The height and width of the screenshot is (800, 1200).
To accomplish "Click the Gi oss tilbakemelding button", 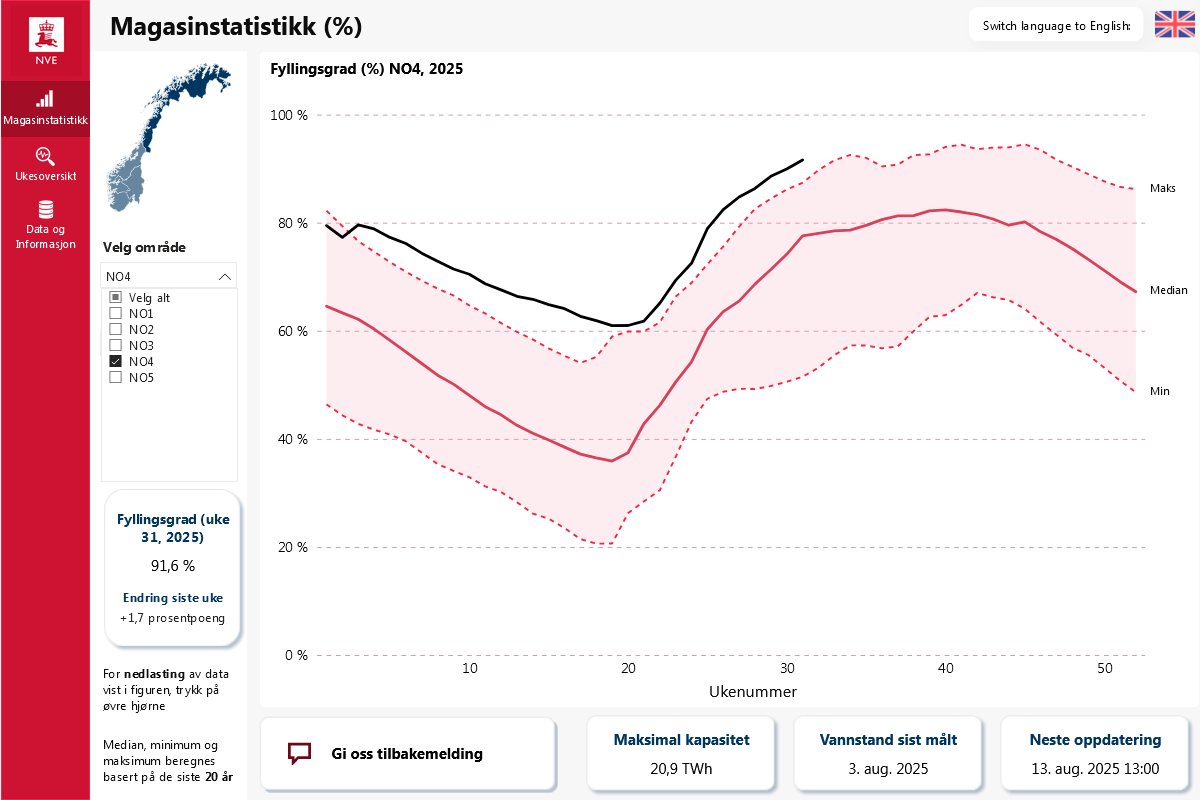I will [408, 754].
